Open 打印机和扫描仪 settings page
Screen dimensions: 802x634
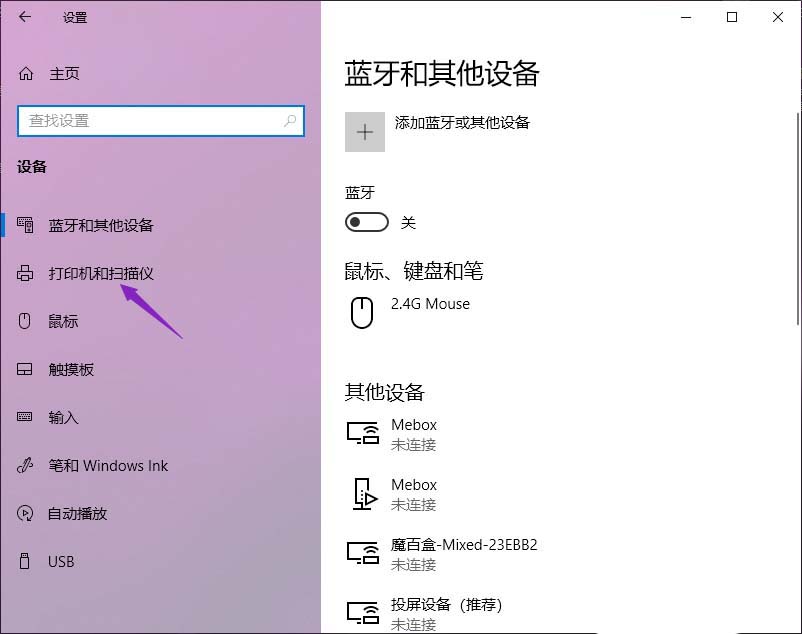pos(101,274)
